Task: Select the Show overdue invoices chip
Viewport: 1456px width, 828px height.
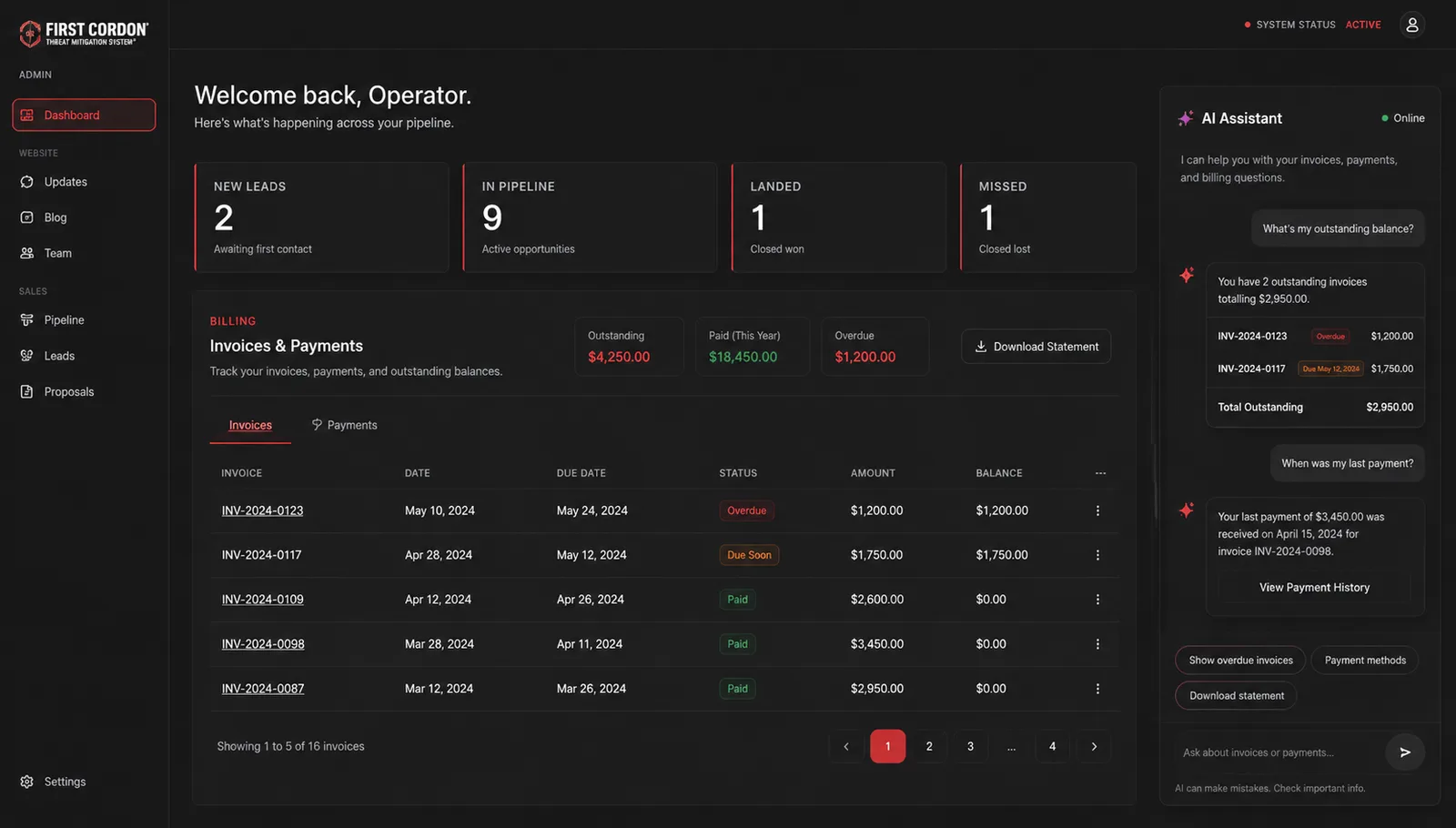Action: (x=1240, y=661)
